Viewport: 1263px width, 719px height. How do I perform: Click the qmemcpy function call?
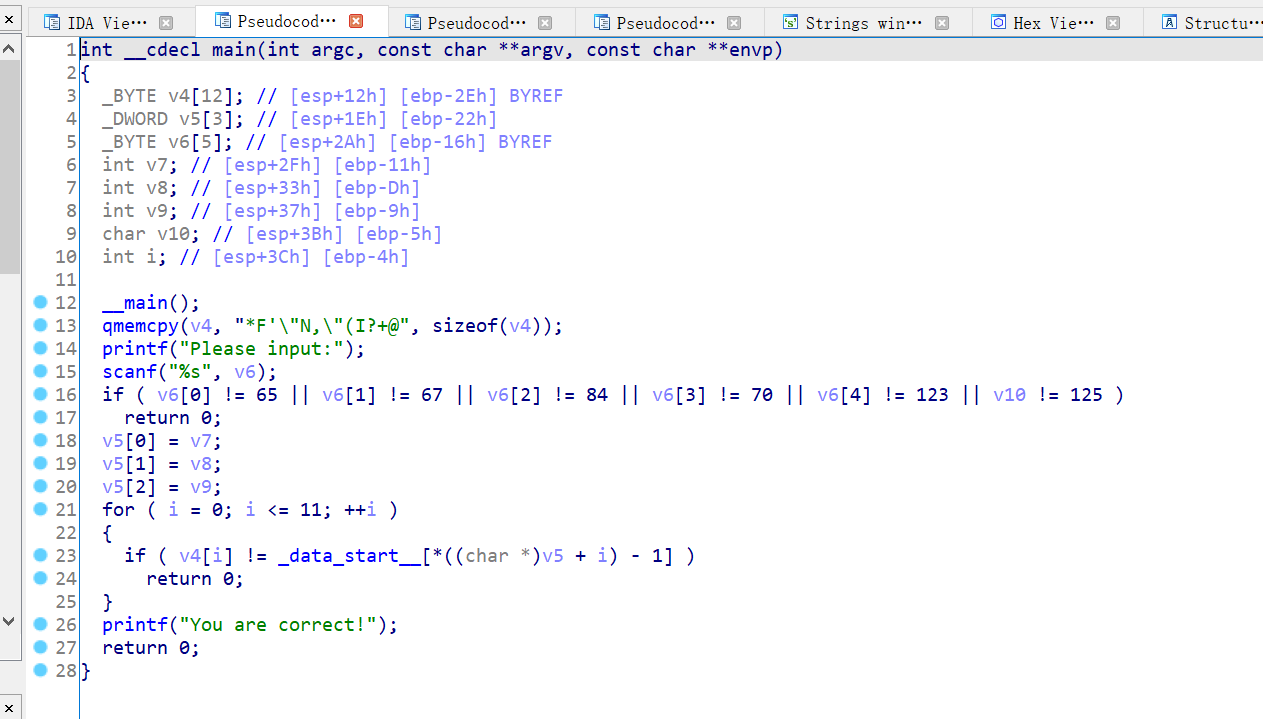140,326
